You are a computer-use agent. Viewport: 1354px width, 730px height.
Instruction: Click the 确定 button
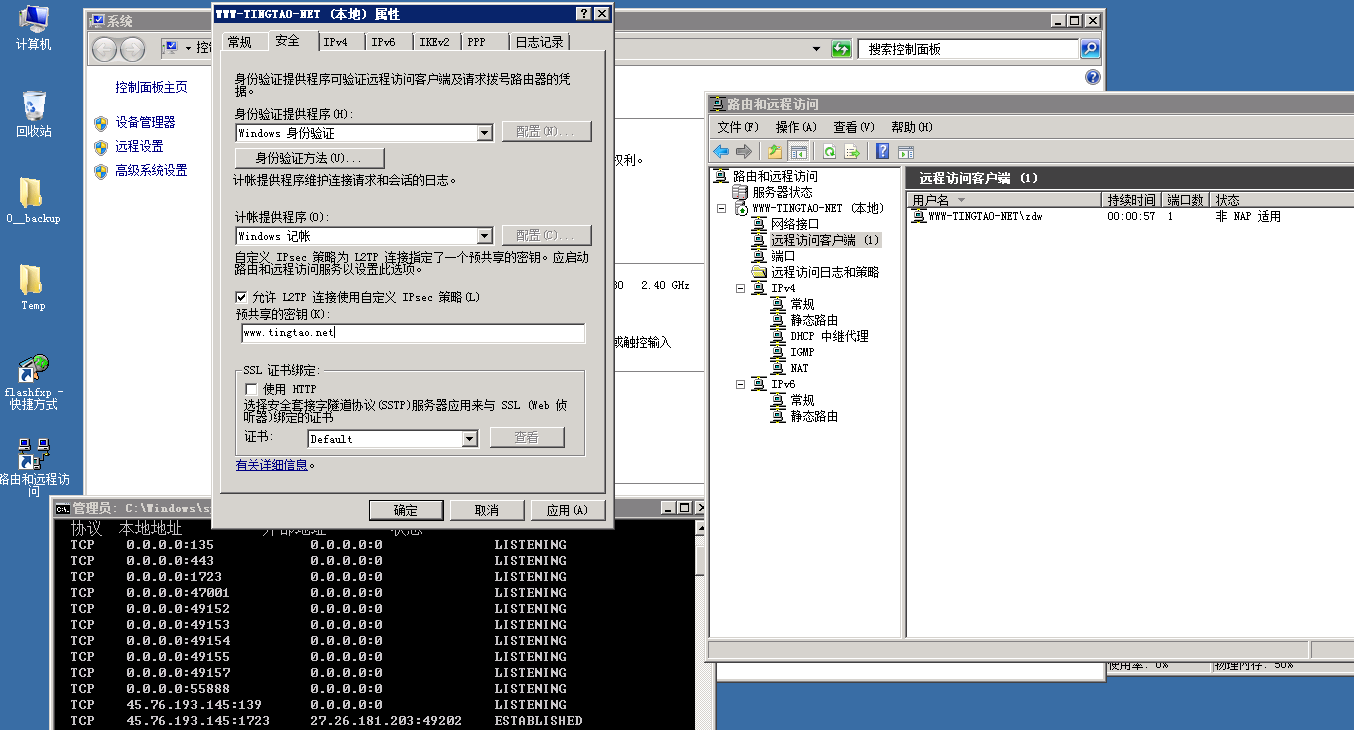point(406,510)
